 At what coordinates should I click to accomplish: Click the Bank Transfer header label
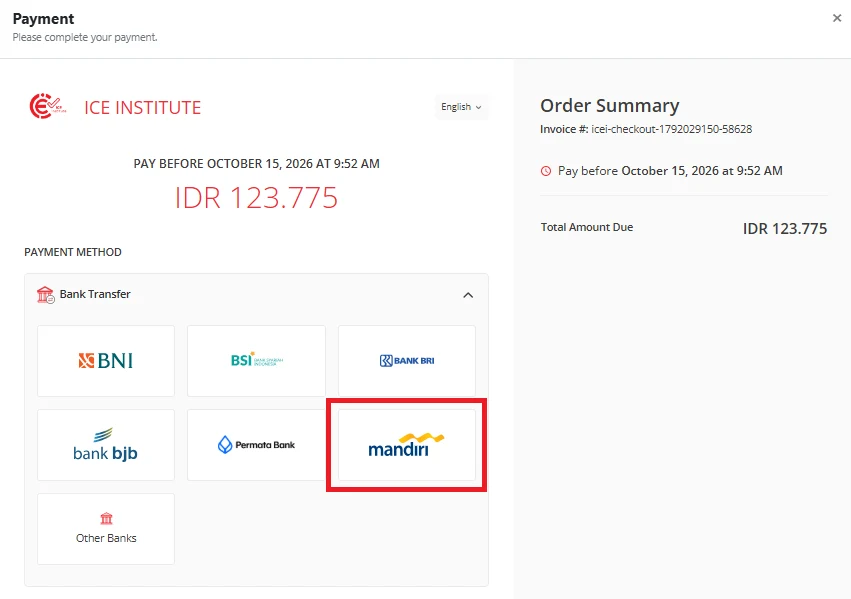tap(95, 294)
